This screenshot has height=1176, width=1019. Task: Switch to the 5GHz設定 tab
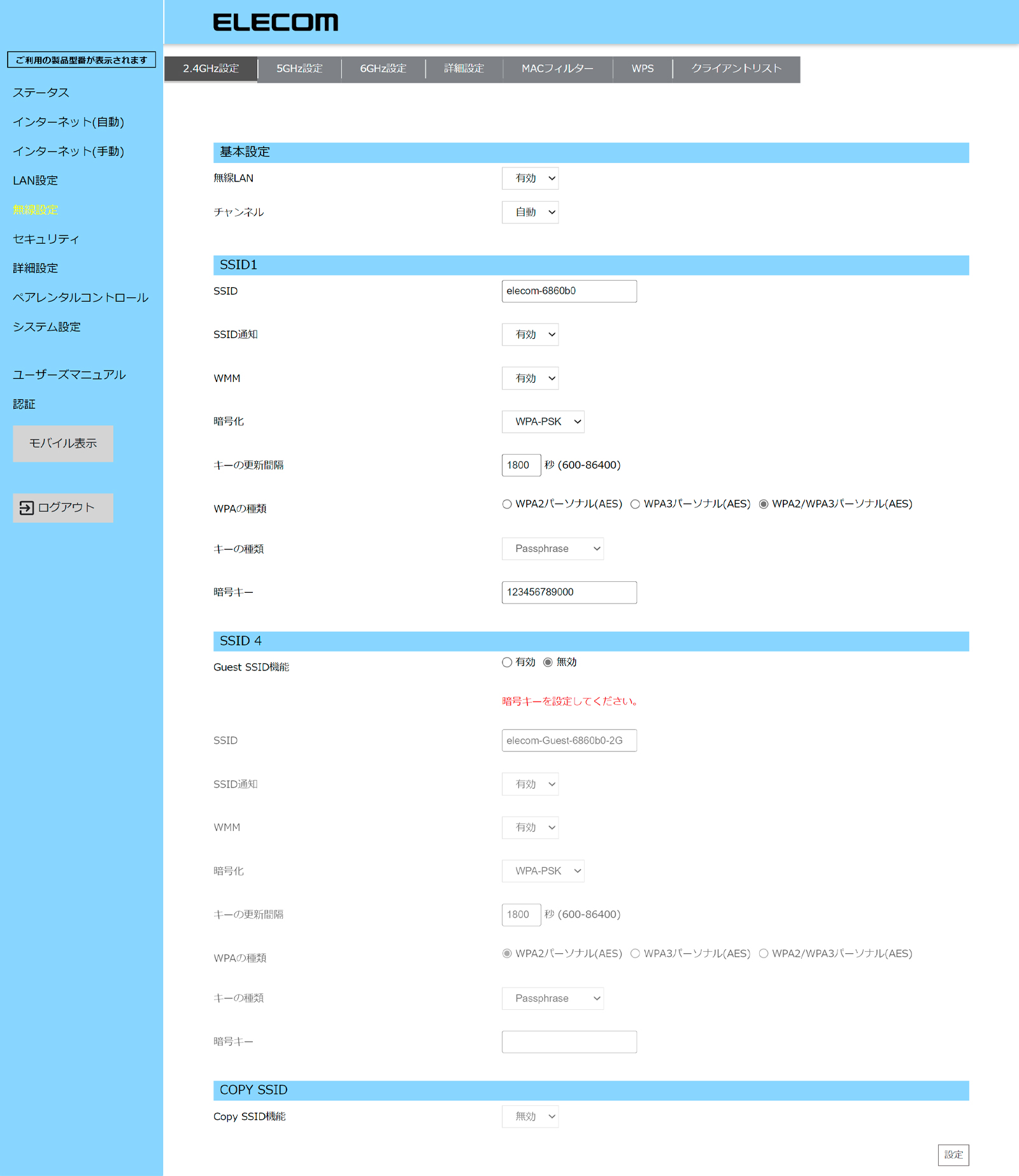[299, 69]
